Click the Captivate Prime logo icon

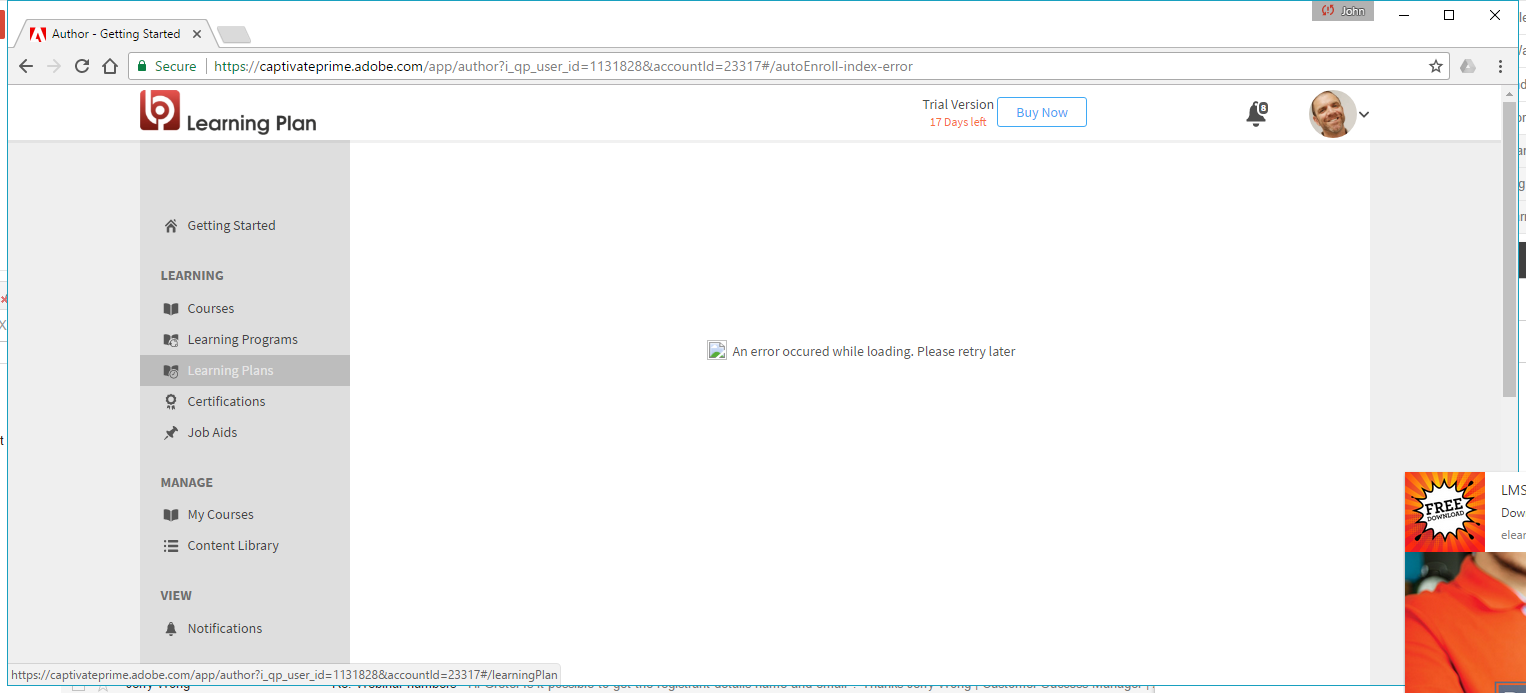160,110
